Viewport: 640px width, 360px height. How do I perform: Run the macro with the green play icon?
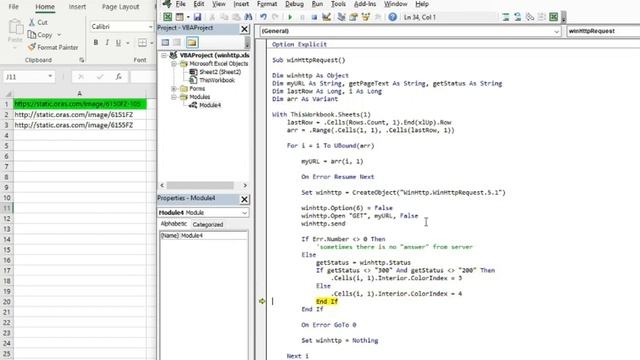point(290,17)
